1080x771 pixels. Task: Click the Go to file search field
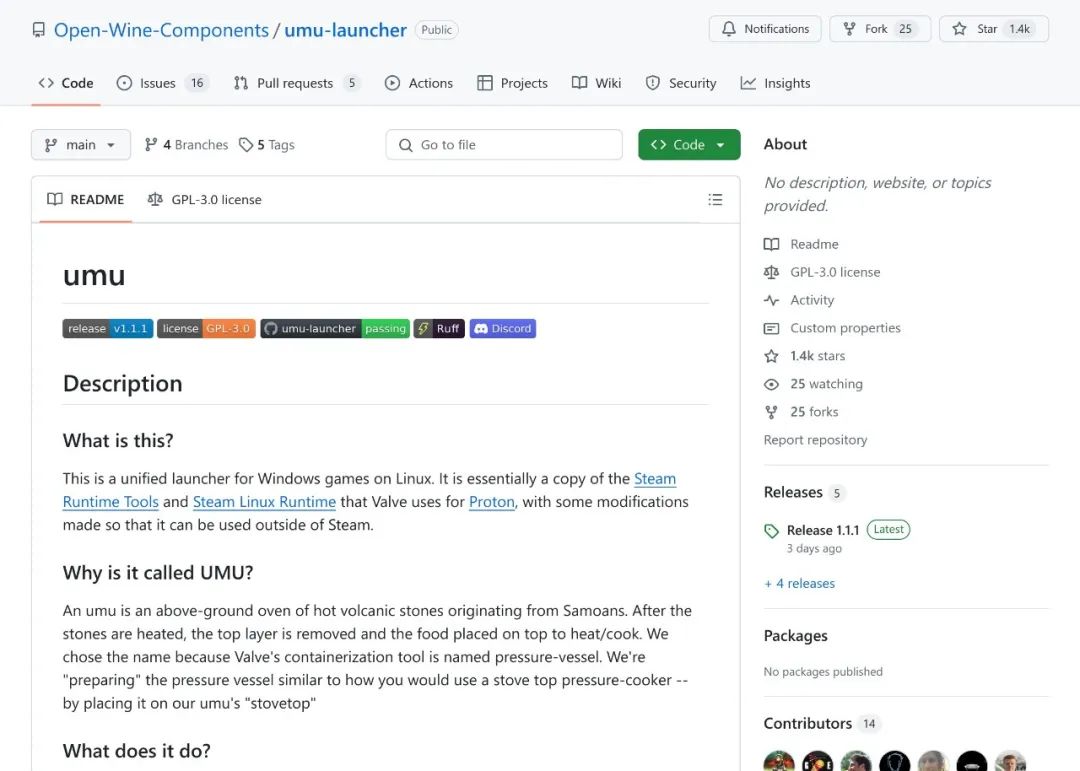(504, 145)
